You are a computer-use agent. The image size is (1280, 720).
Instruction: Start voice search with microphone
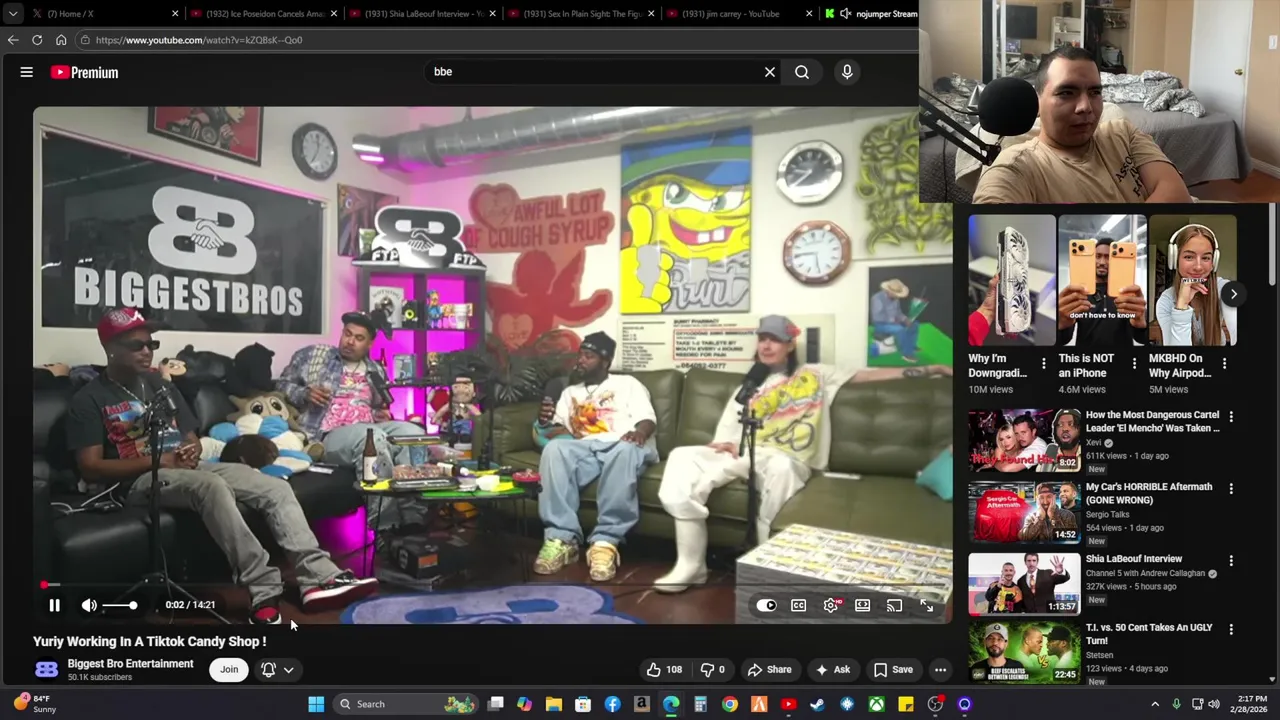(x=847, y=72)
